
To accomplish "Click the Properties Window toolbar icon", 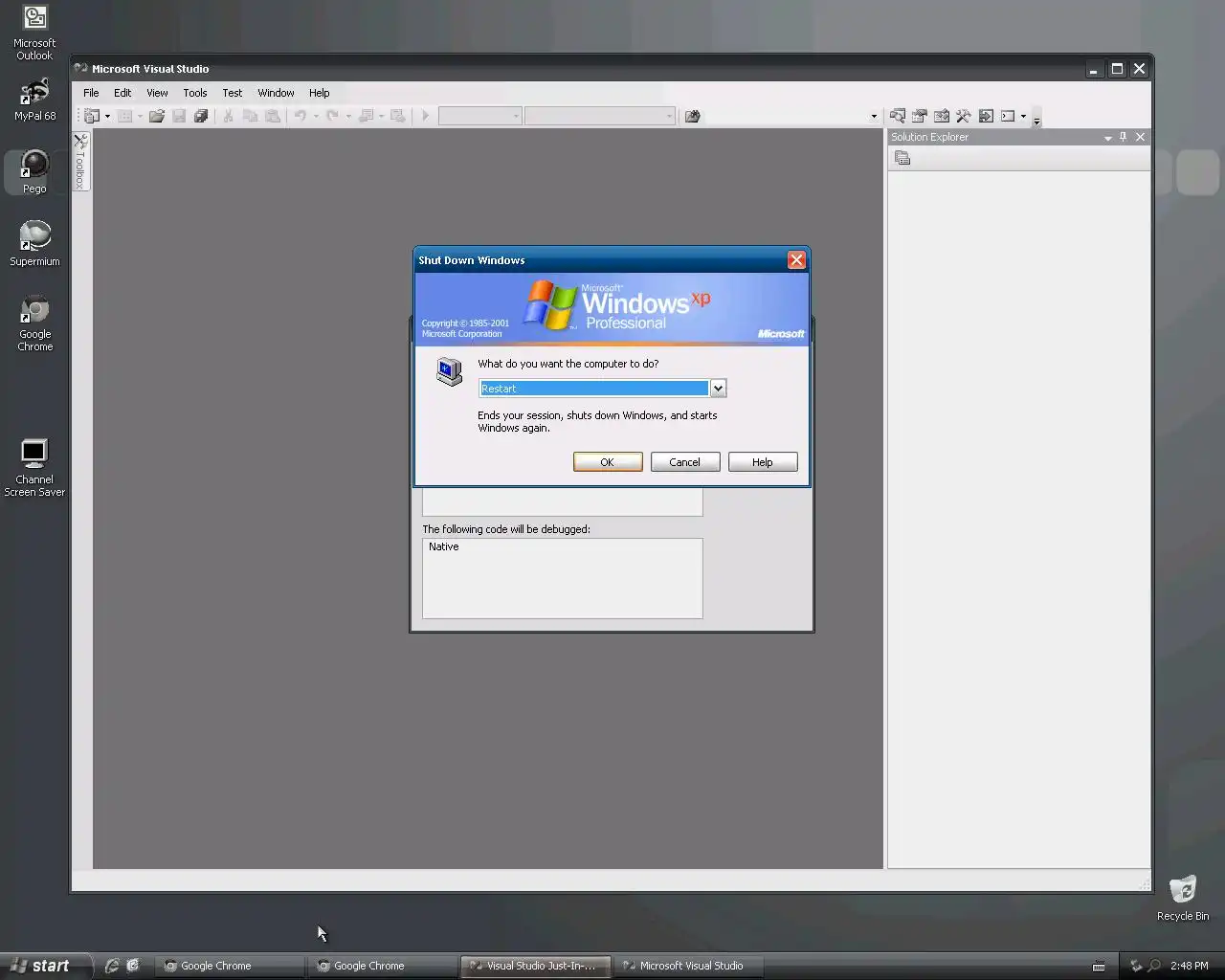I will tap(920, 116).
